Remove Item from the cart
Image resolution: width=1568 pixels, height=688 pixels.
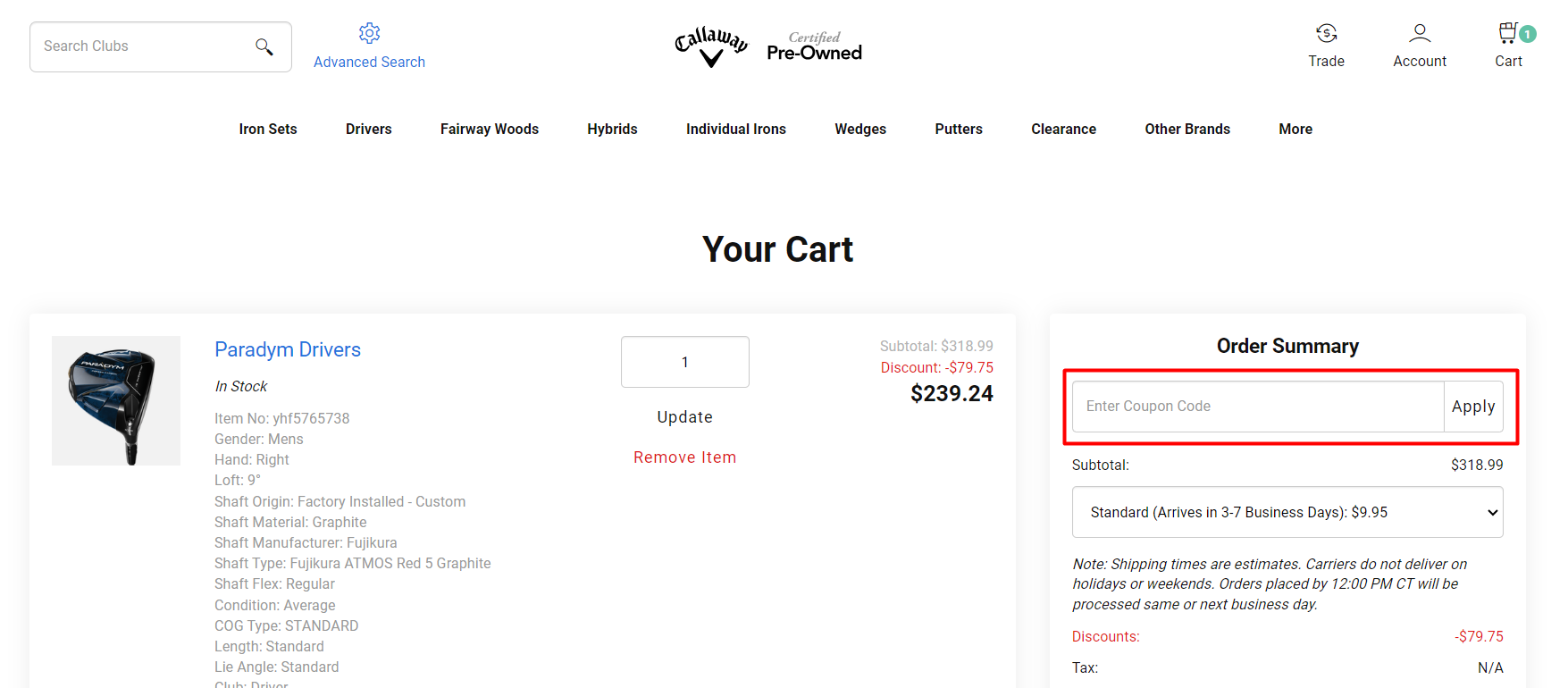[x=684, y=457]
